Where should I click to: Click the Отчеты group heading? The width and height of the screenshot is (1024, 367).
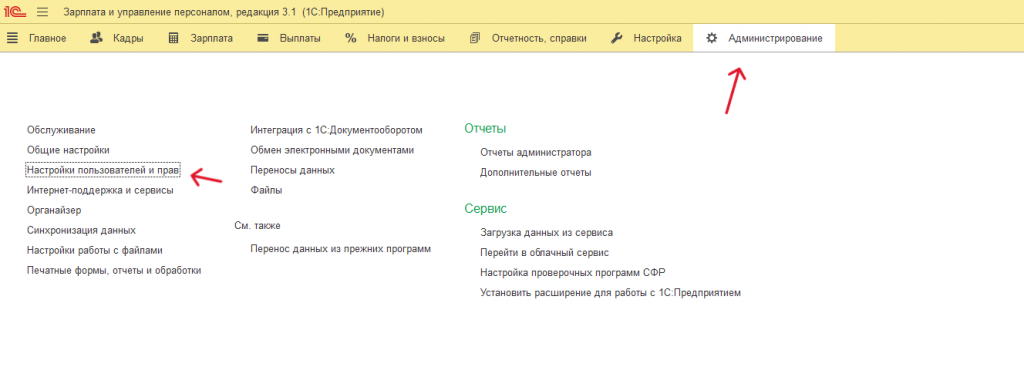pyautogui.click(x=485, y=129)
